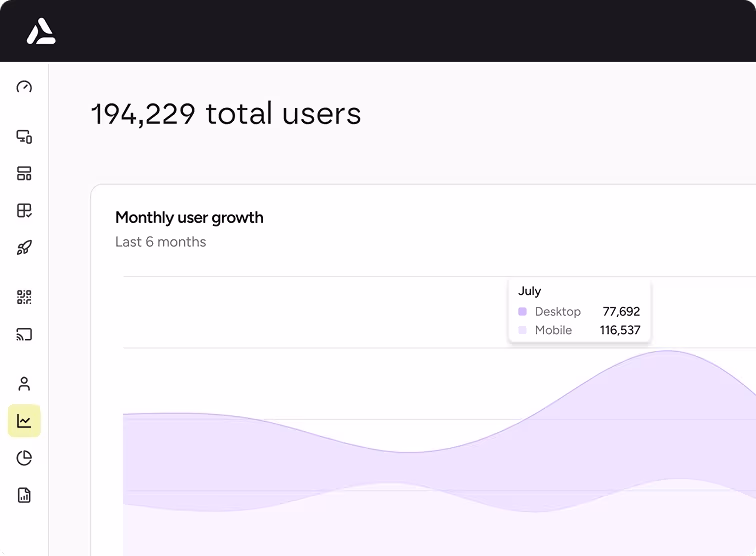Screen dimensions: 756x556
Task: Click the document bar chart report icon
Action: pyautogui.click(x=24, y=495)
